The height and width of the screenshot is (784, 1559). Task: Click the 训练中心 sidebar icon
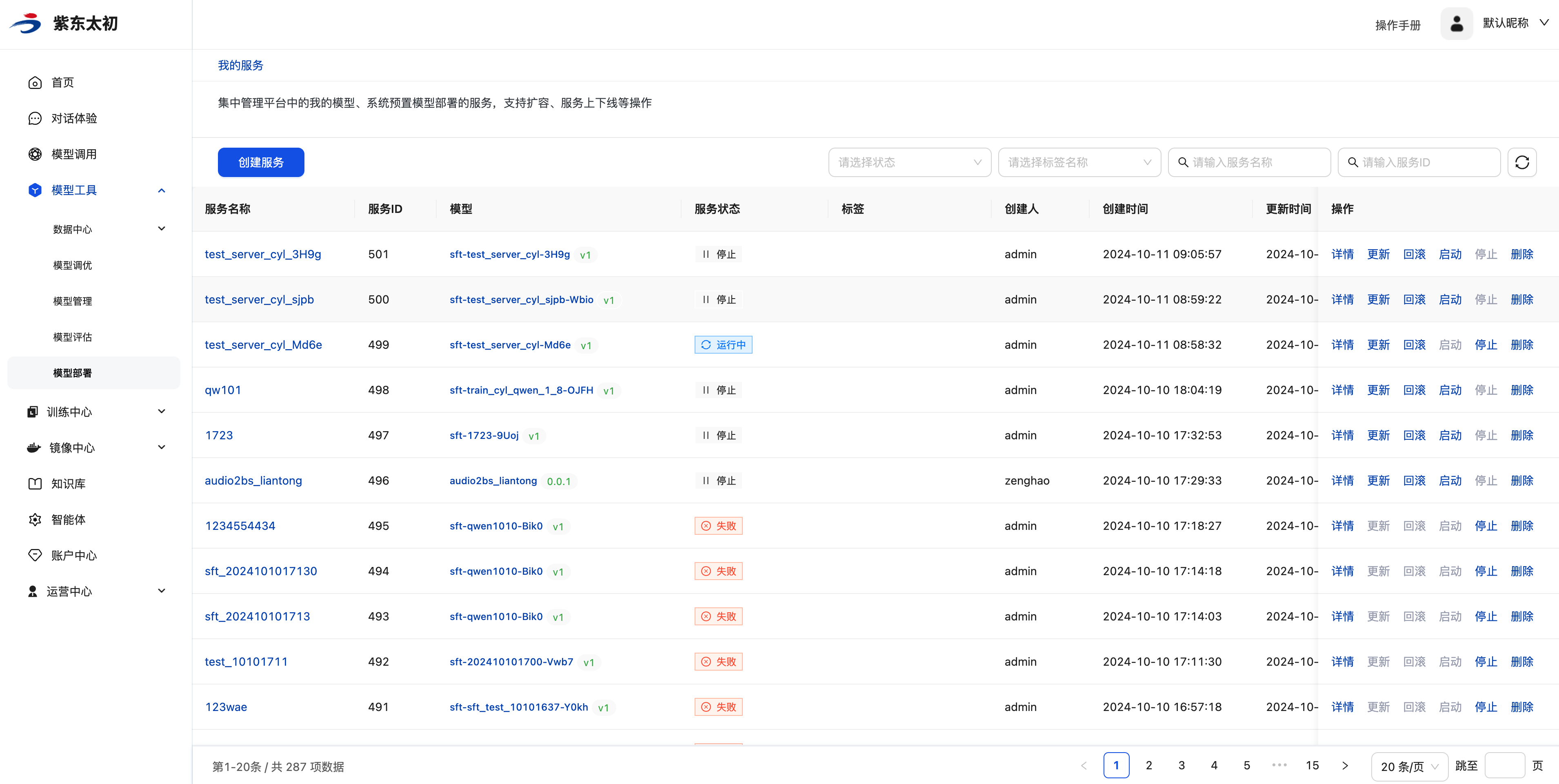pyautogui.click(x=33, y=412)
